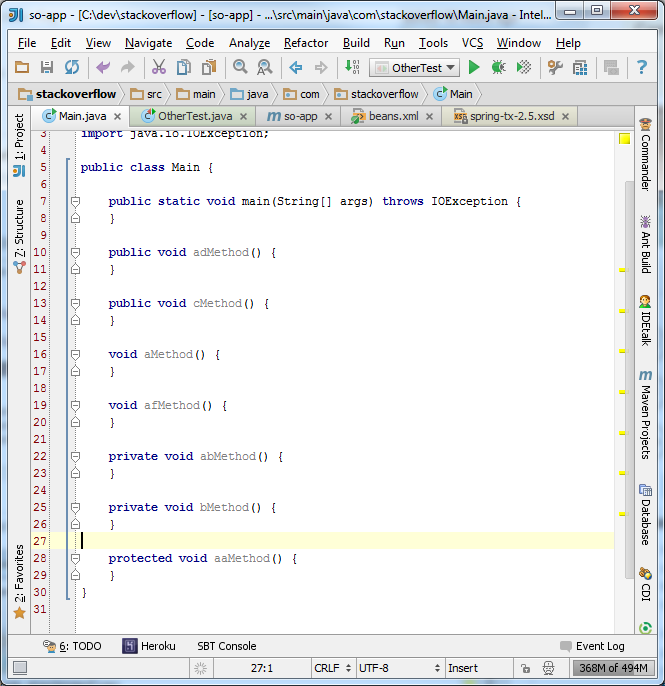Click the cursor position 27:1 indicator
This screenshot has height=686, width=665.
coord(262,668)
